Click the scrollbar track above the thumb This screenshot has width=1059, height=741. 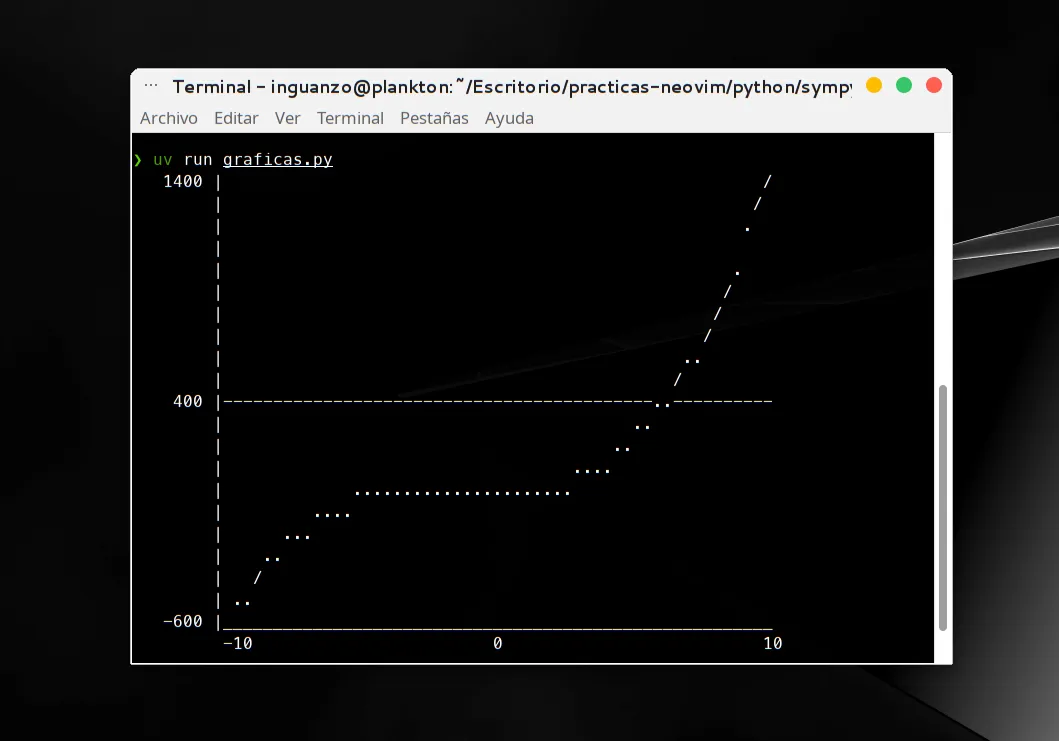pyautogui.click(x=943, y=259)
